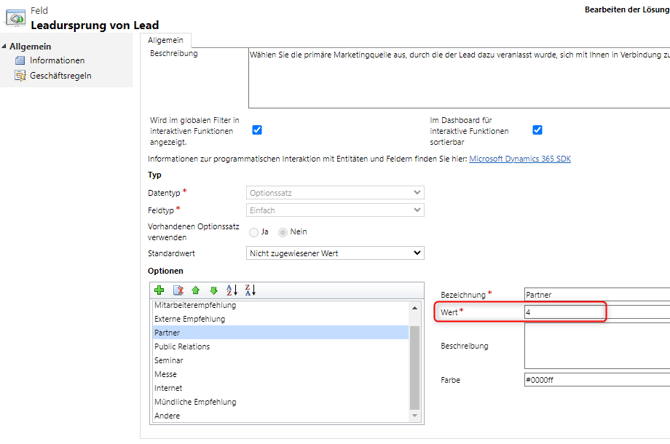Viewport: 670px width, 444px height.
Task: Click the Bezeichnung field containing Partner
Action: 597,295
